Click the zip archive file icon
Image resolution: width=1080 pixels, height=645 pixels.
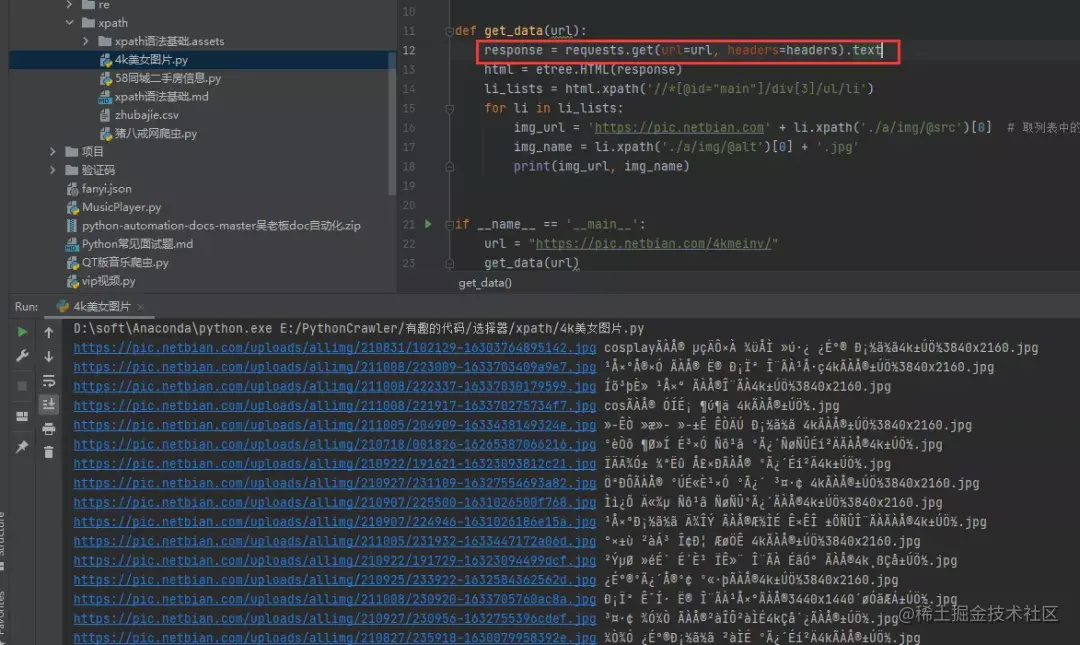72,225
